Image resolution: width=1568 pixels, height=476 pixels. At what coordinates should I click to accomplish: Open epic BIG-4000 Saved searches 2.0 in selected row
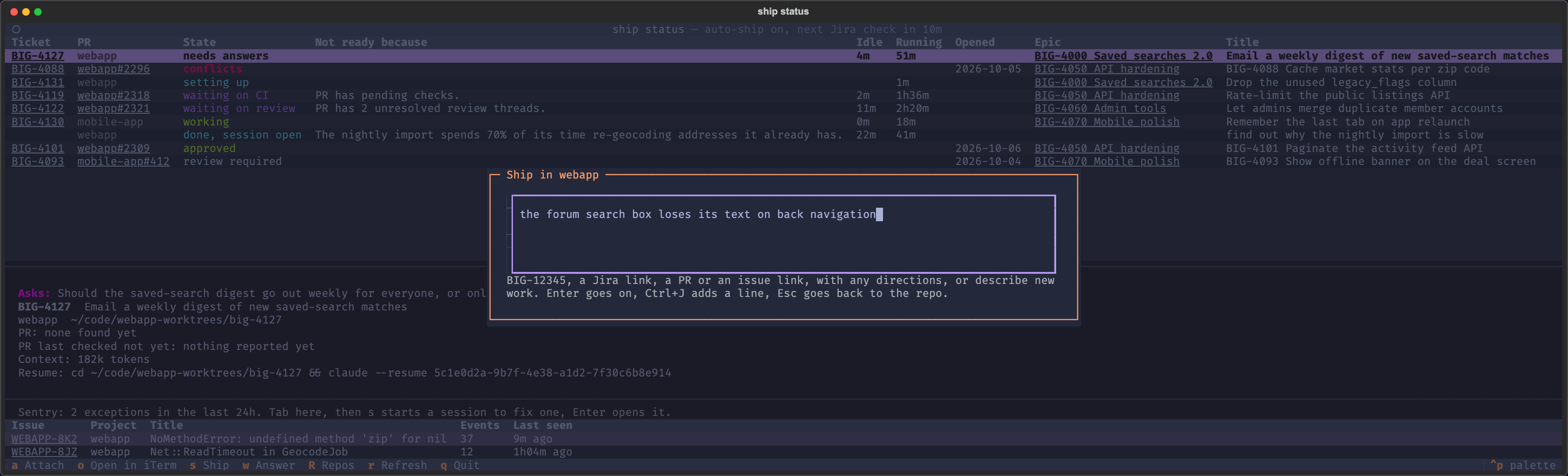click(x=1124, y=56)
